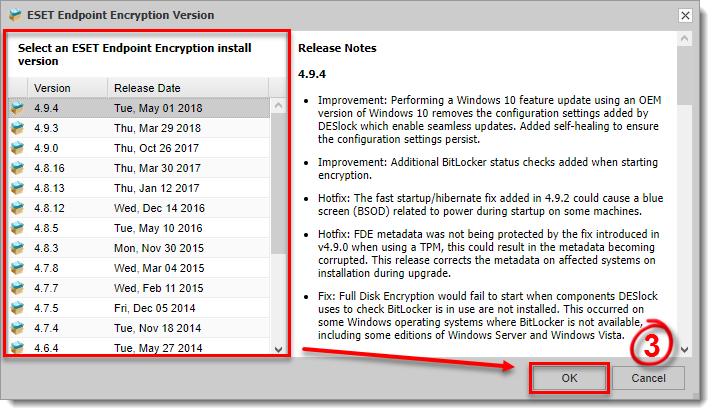The width and height of the screenshot is (709, 409).
Task: Click the release notes scrollbar thumb
Action: coord(685,75)
